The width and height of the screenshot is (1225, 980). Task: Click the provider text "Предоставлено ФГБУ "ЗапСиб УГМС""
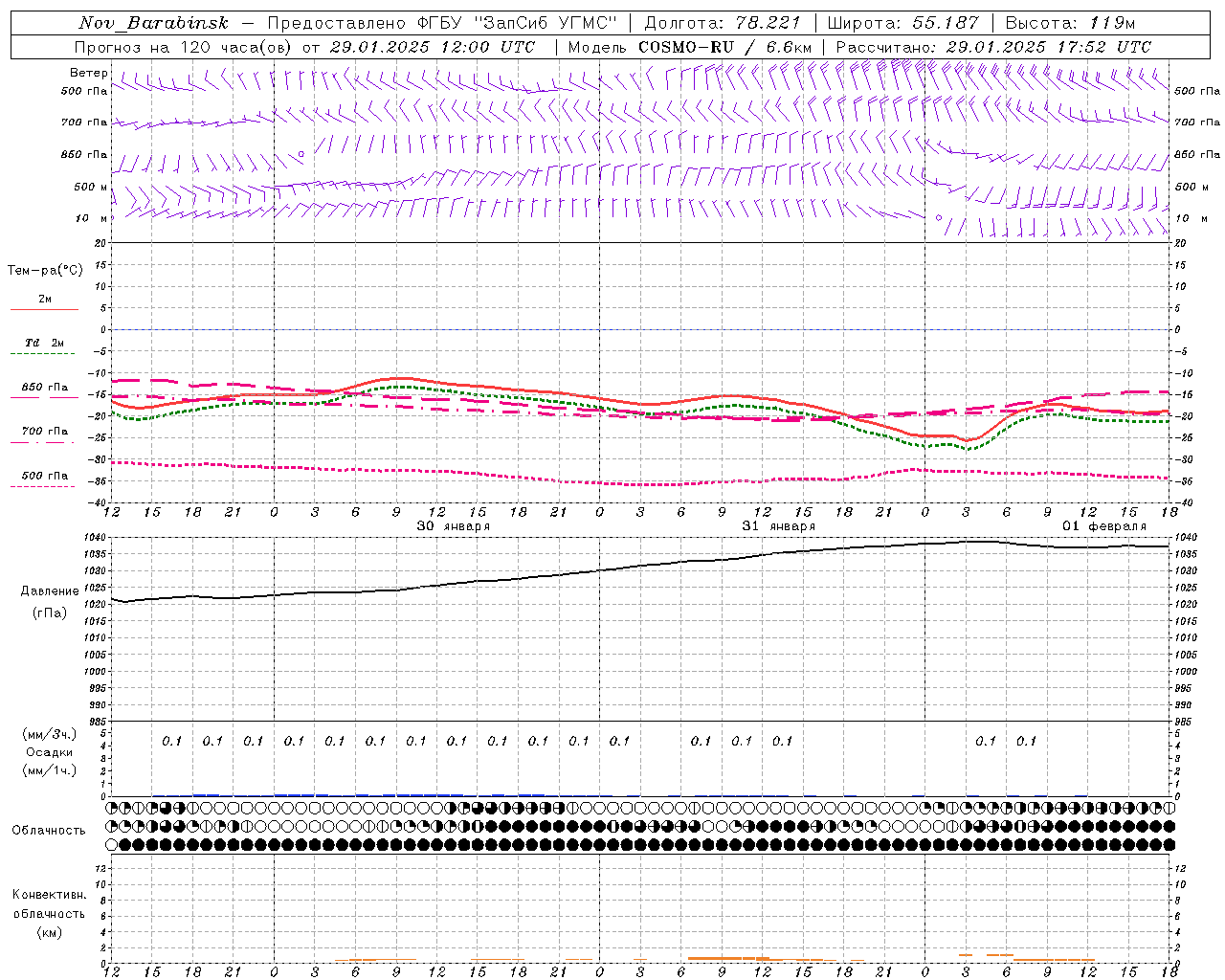click(x=443, y=23)
